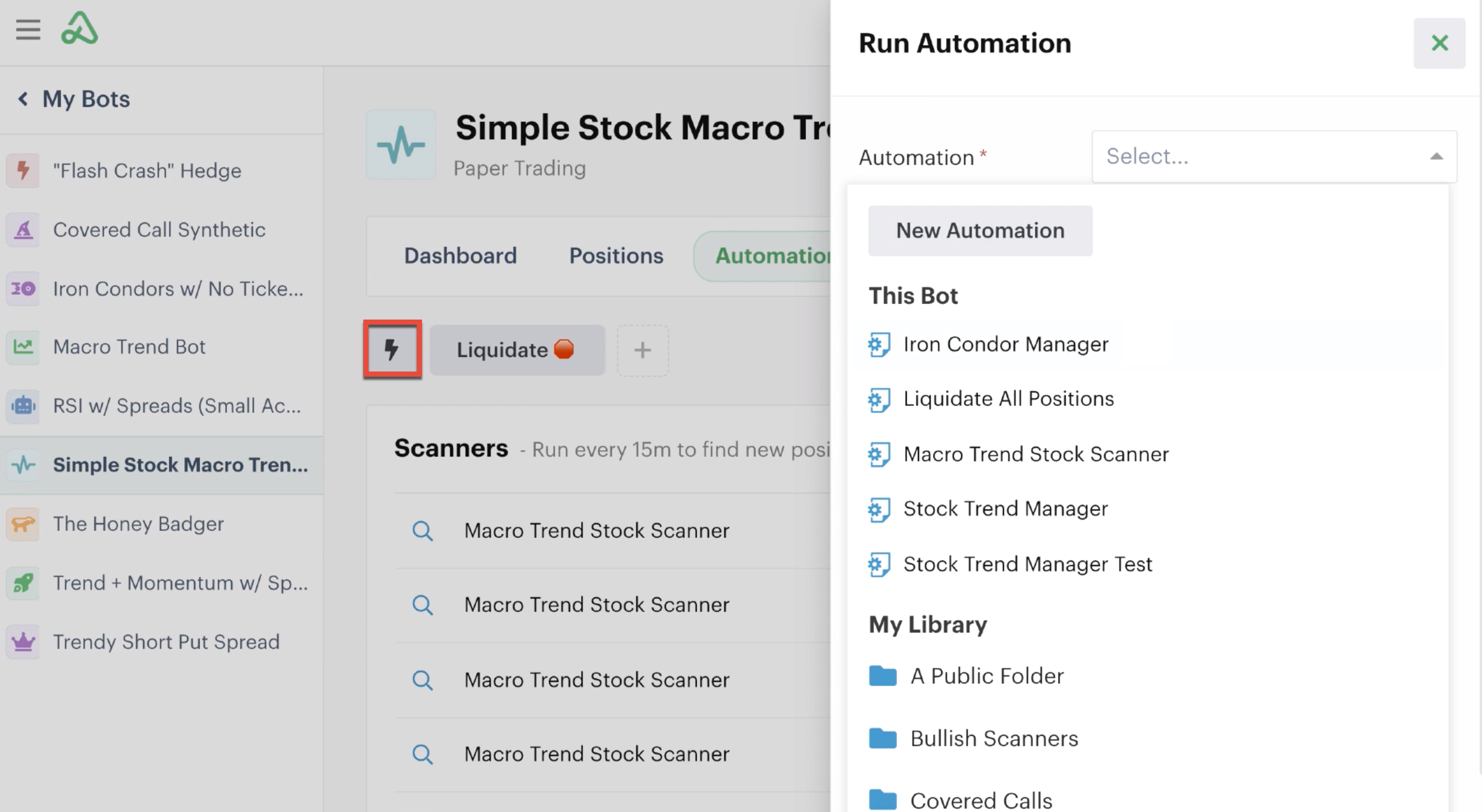The image size is (1482, 812).
Task: Click the Paper Trading label
Action: tap(520, 169)
